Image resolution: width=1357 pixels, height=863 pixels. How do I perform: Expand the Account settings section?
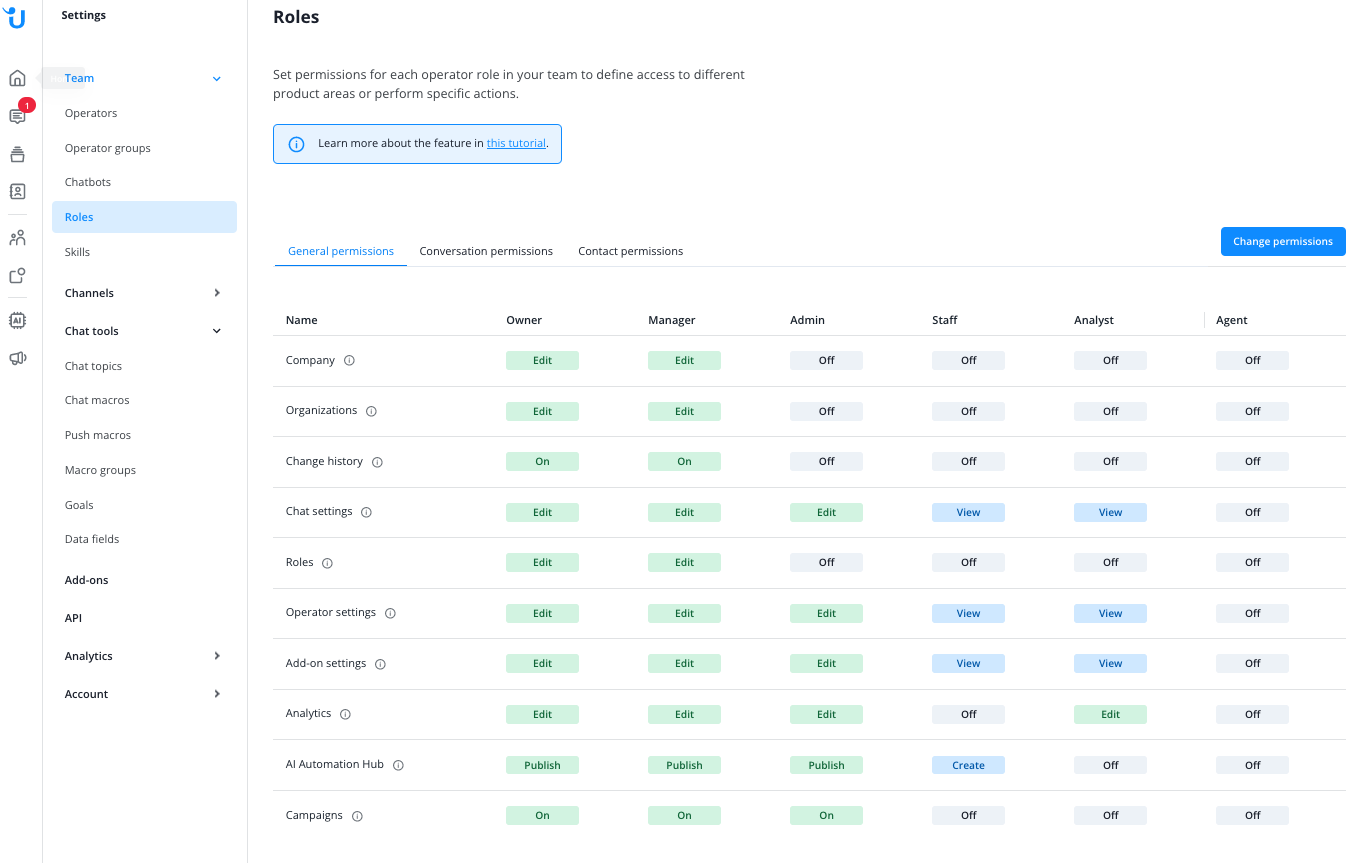(x=217, y=694)
